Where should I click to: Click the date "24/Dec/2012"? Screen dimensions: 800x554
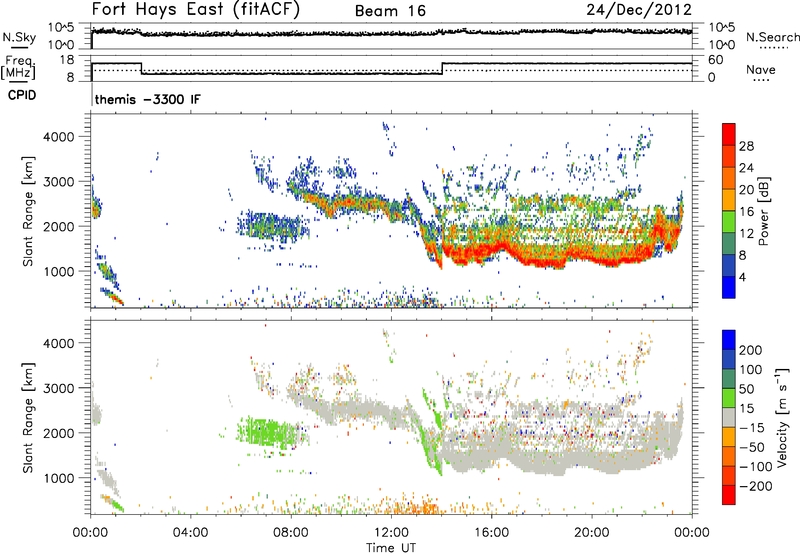tap(639, 10)
